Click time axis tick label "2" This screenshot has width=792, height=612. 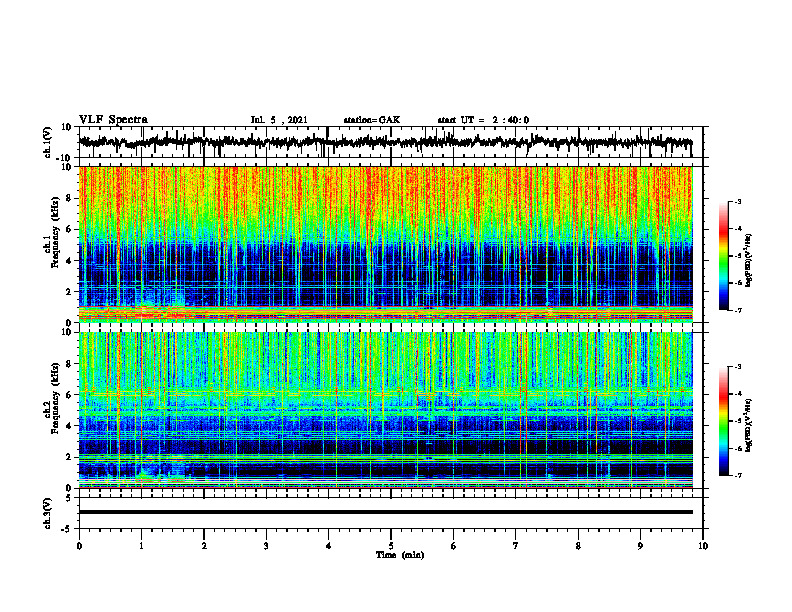(x=204, y=546)
